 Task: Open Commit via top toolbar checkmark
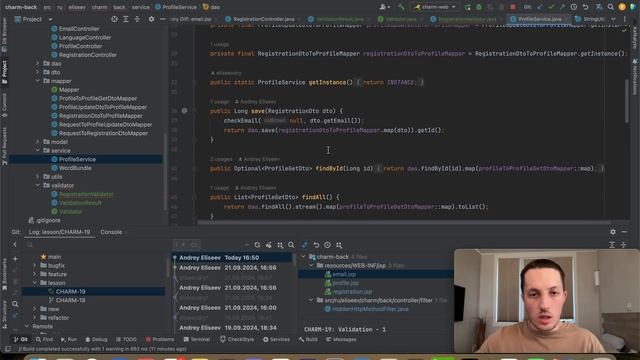coord(551,7)
